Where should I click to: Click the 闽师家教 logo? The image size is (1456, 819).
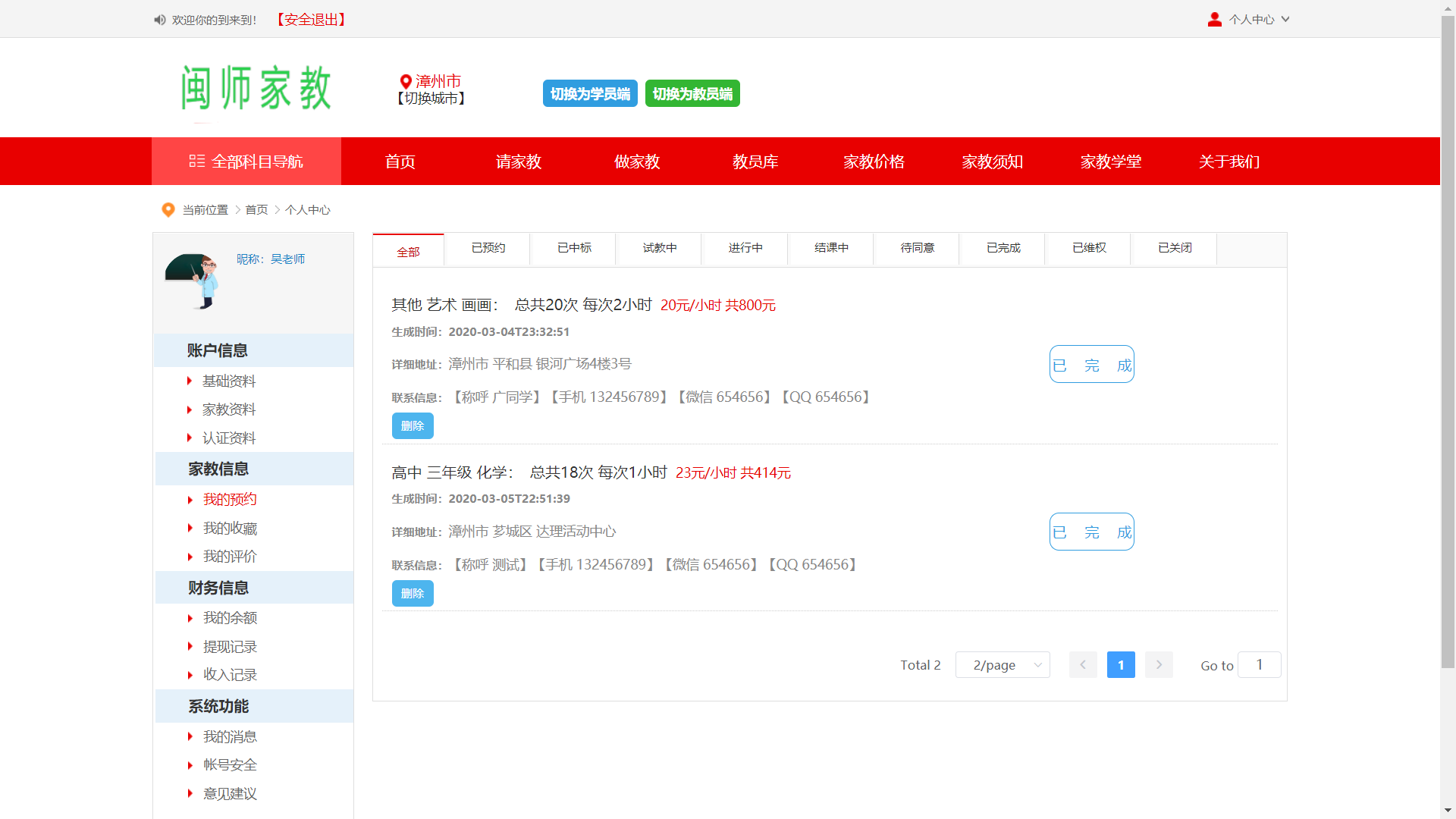pos(256,88)
